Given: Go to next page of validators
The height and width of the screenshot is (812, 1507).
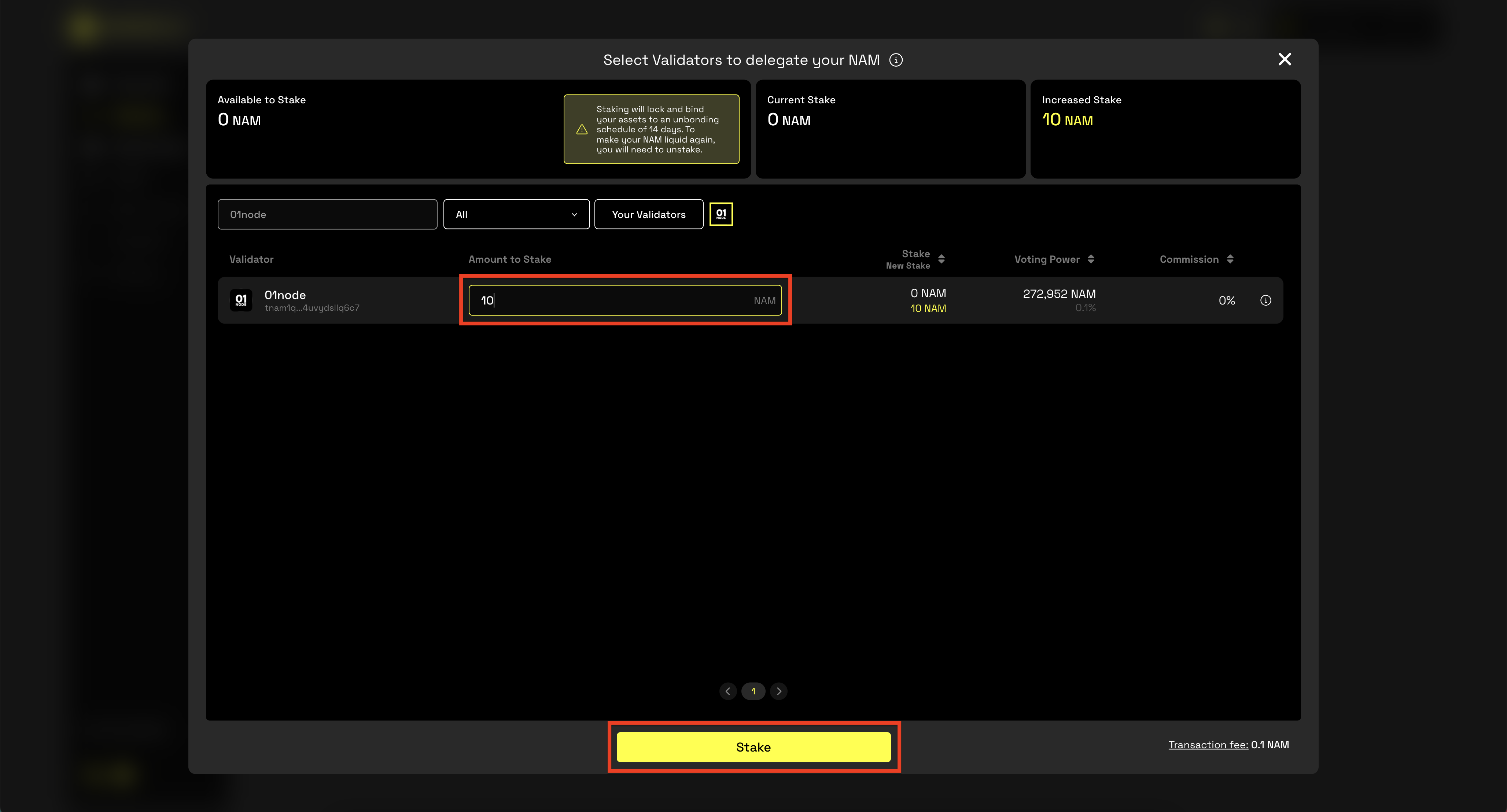Looking at the screenshot, I should (779, 691).
